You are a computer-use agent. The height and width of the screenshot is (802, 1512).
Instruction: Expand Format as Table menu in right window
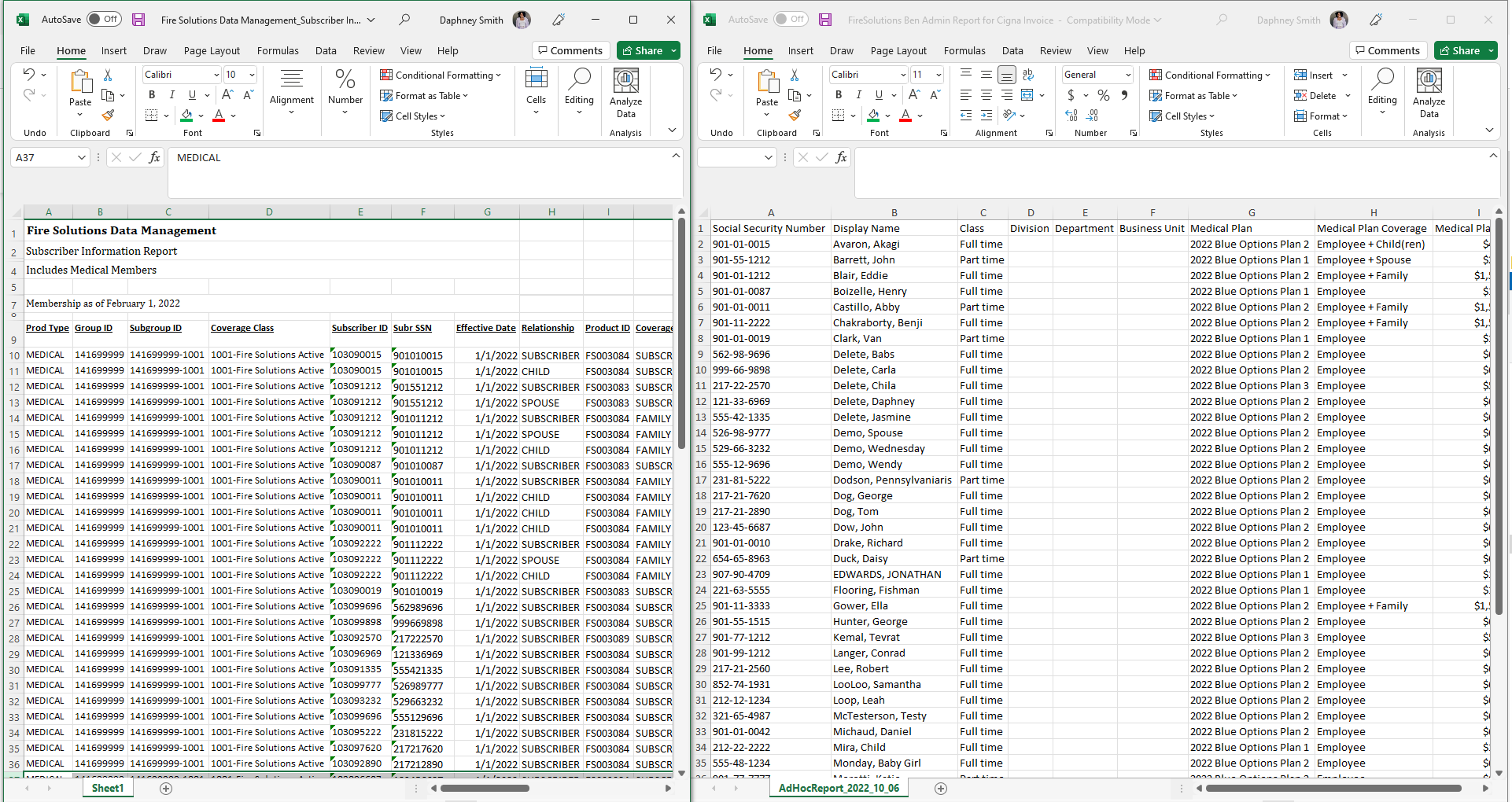(1193, 95)
